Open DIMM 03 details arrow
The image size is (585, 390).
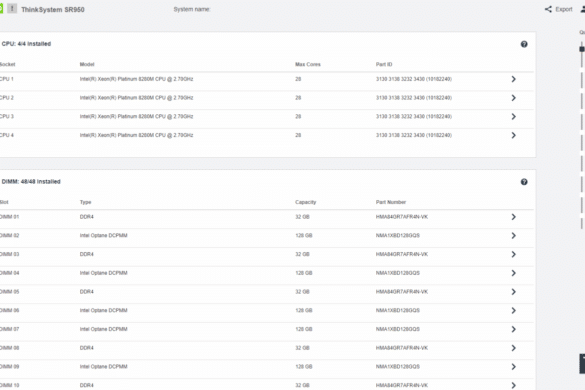click(513, 254)
